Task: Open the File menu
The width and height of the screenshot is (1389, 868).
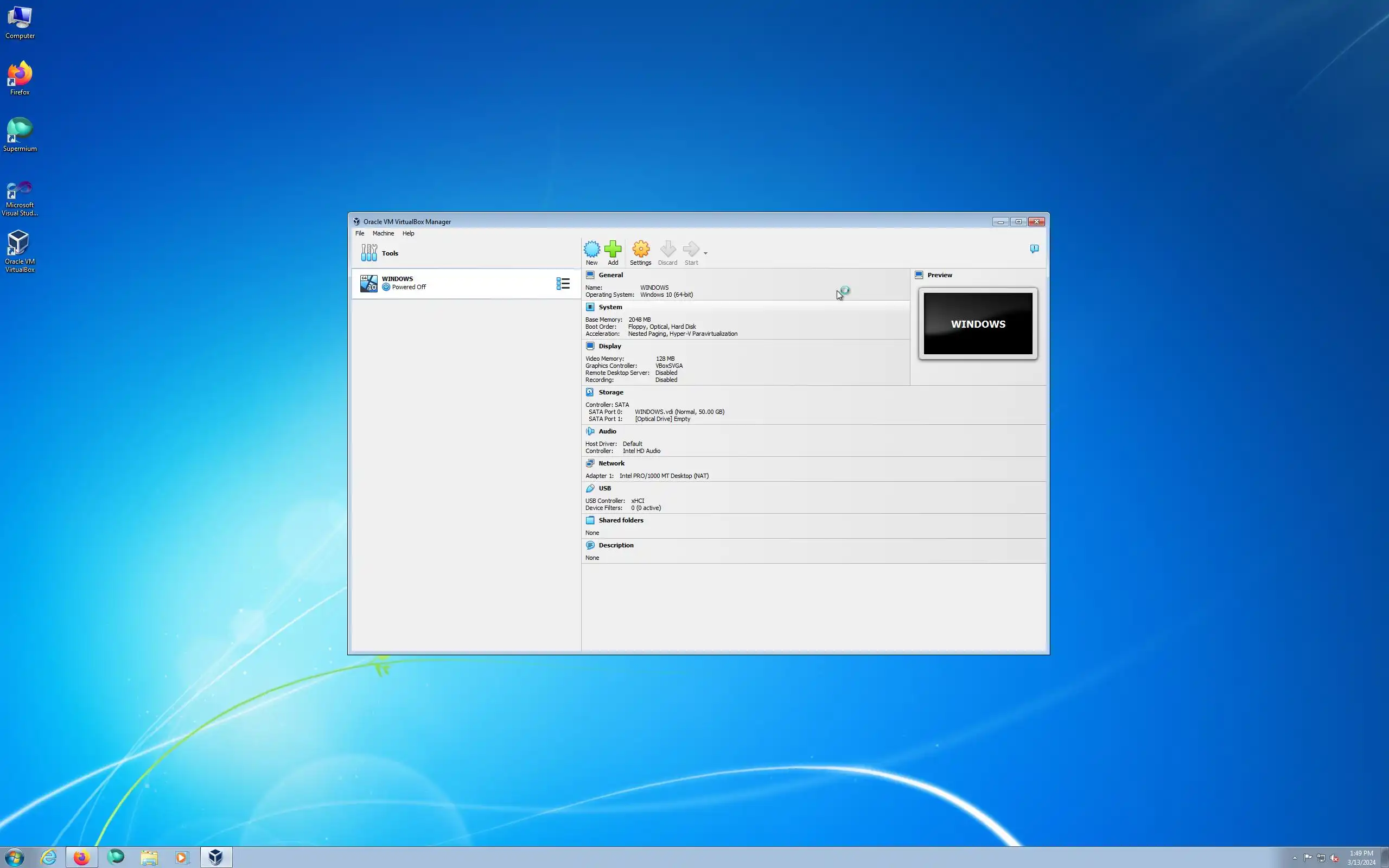Action: [360, 234]
